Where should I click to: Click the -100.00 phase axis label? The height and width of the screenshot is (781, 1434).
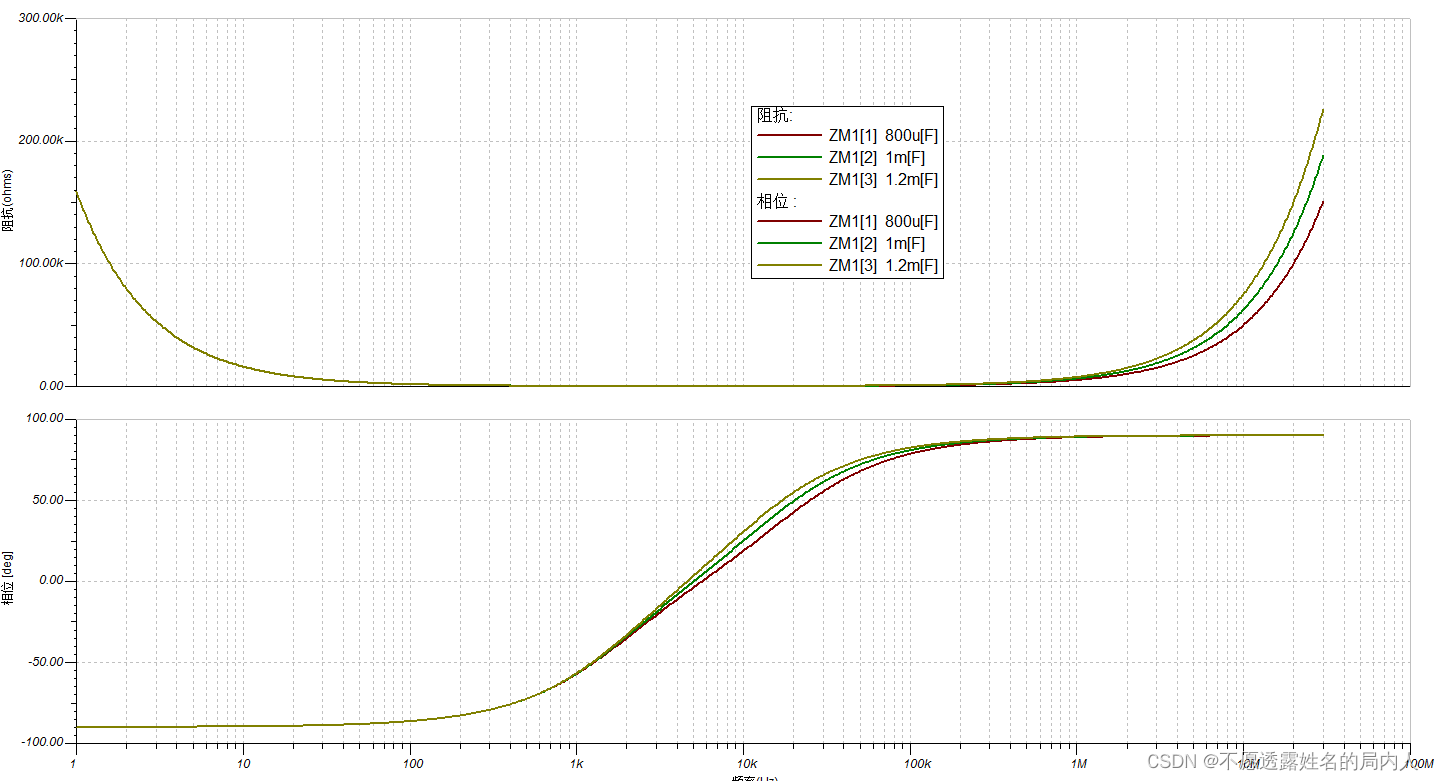coord(43,742)
